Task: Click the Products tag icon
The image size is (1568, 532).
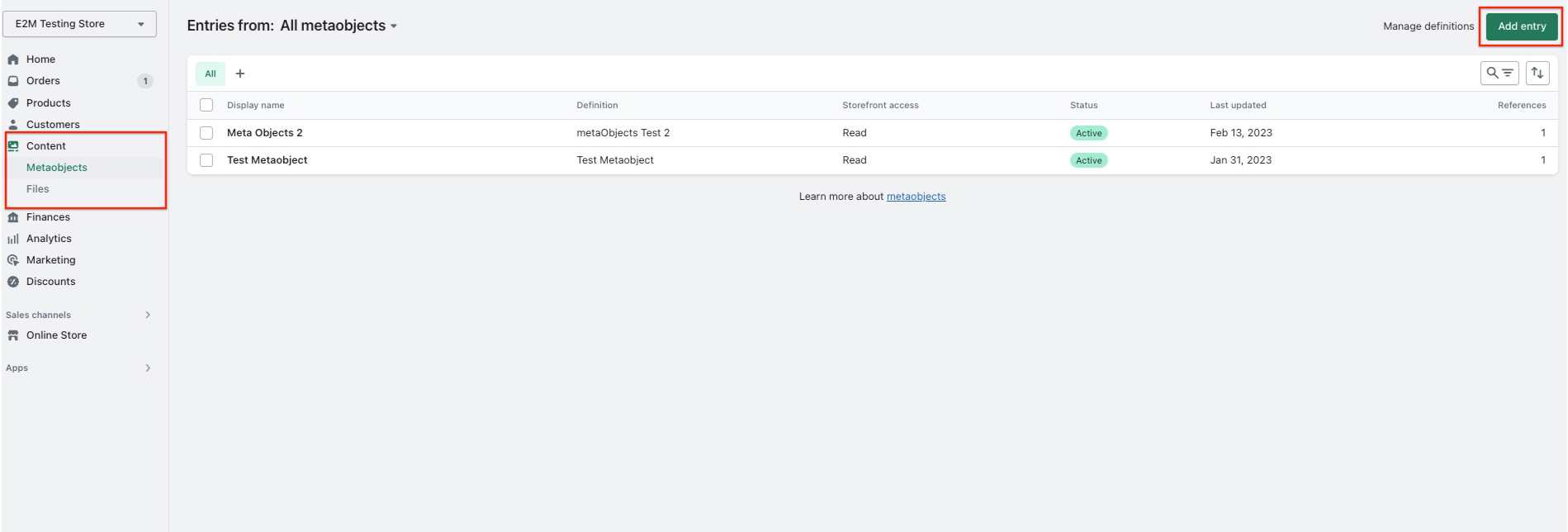Action: 13,103
